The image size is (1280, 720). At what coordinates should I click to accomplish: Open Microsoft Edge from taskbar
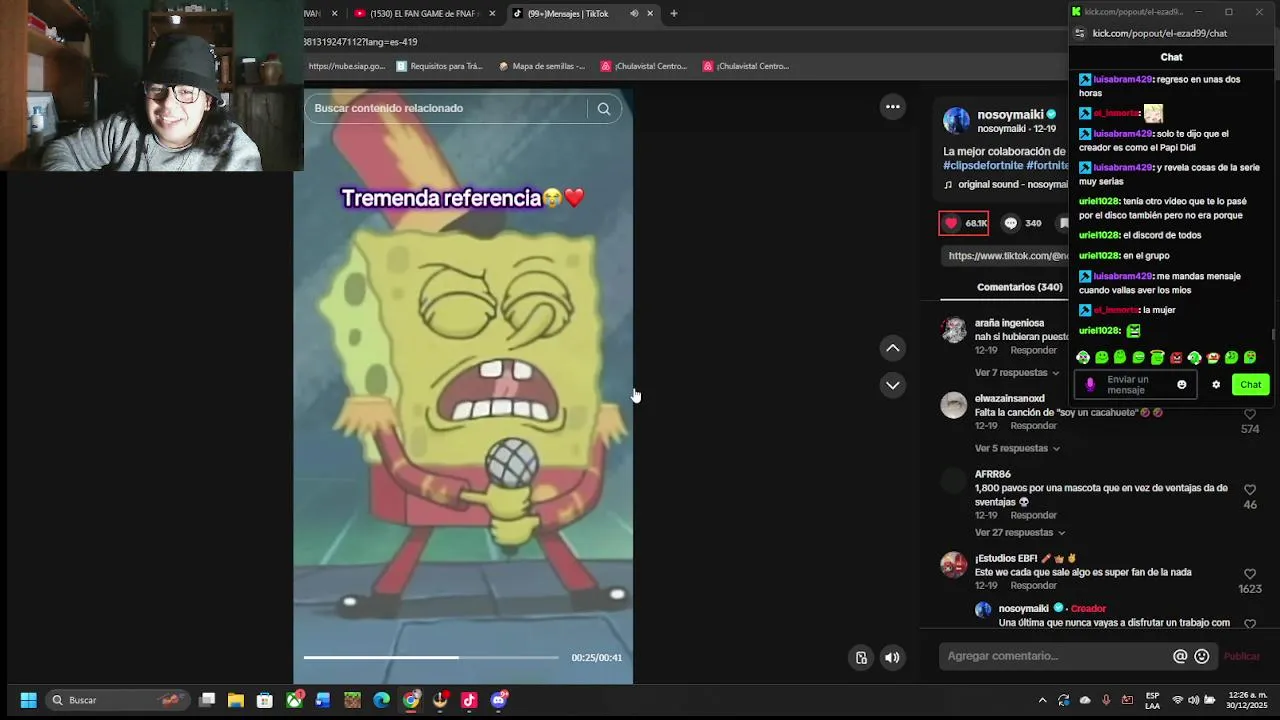click(x=381, y=700)
